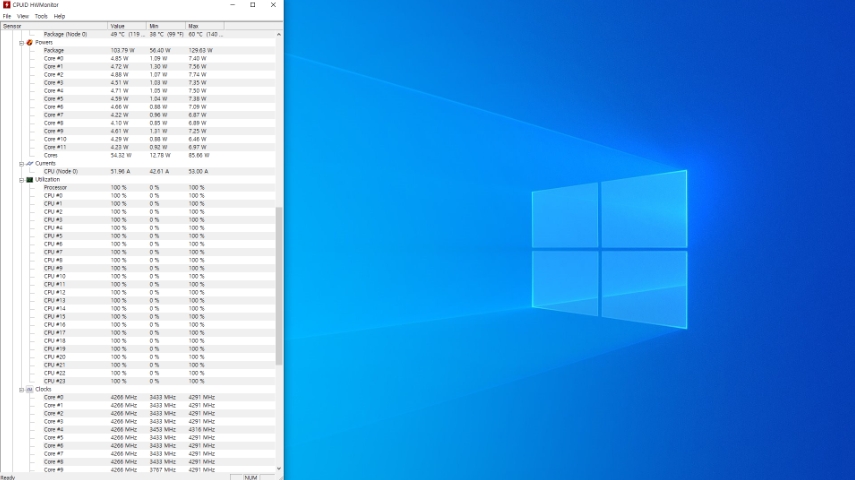Click the Ready status bar text

(8, 477)
